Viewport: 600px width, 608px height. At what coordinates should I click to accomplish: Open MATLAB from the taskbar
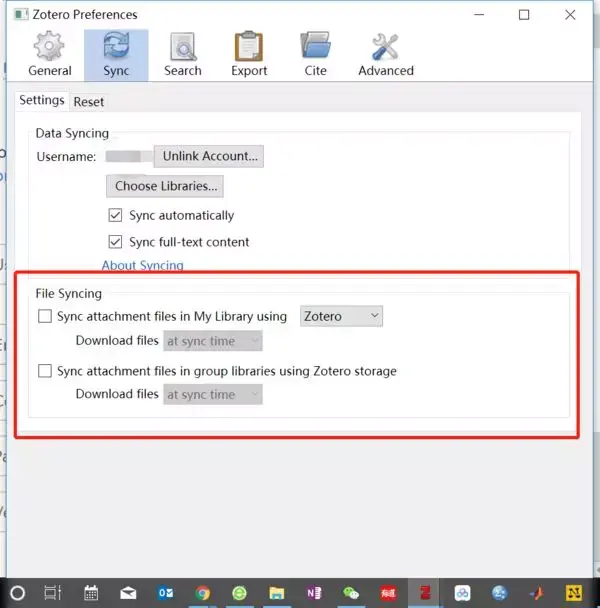point(536,593)
